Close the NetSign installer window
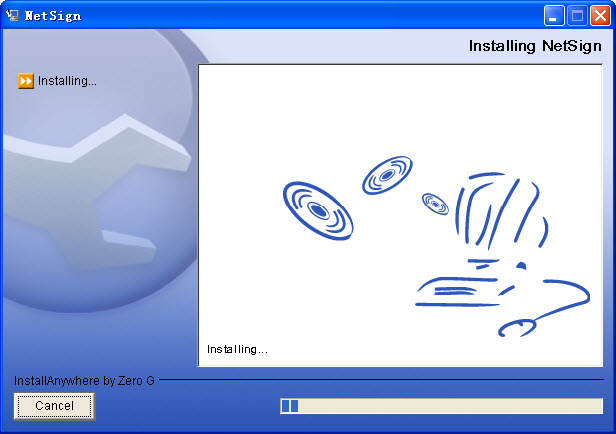 click(600, 16)
